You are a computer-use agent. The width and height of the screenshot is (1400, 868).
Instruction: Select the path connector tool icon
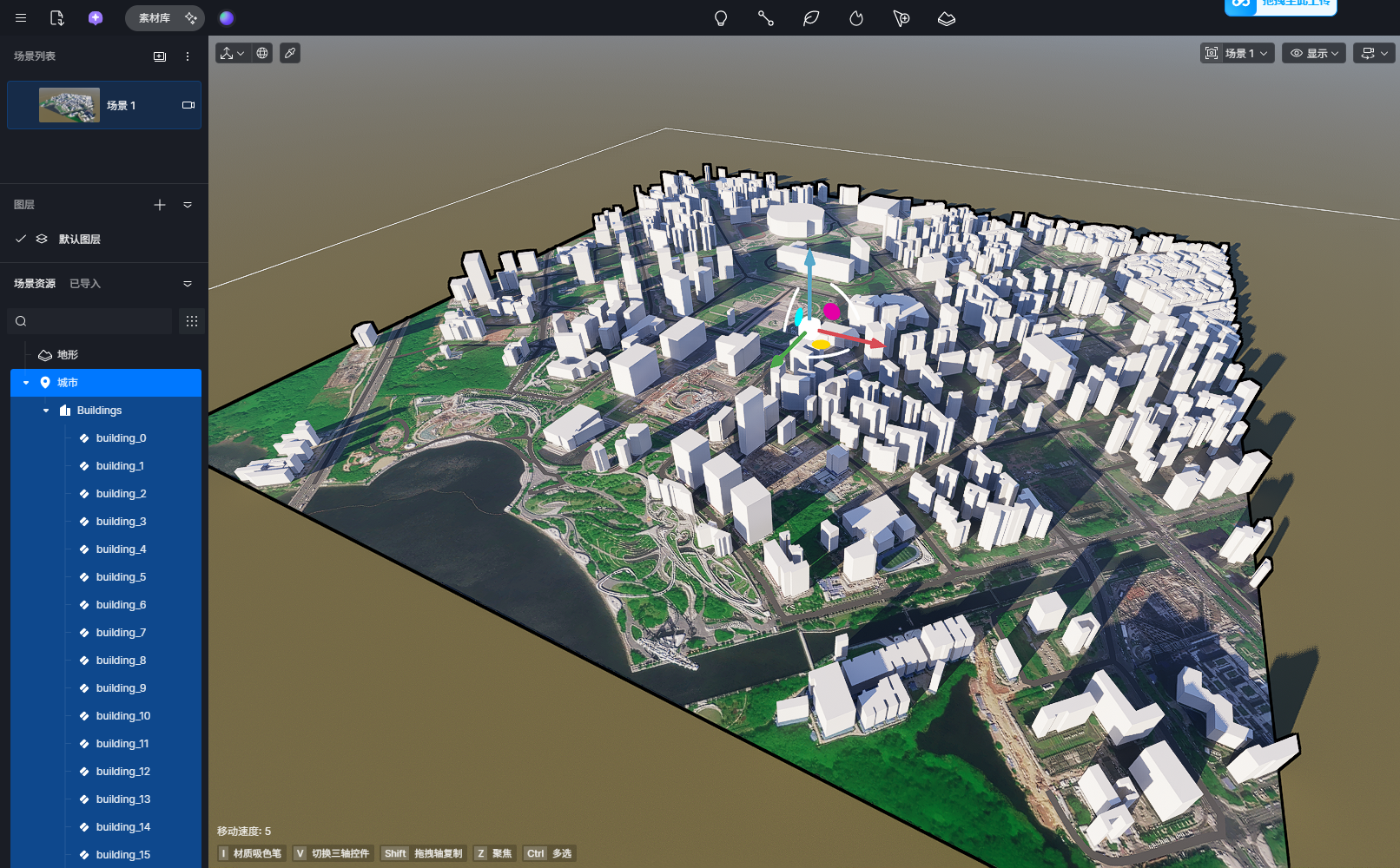(766, 18)
